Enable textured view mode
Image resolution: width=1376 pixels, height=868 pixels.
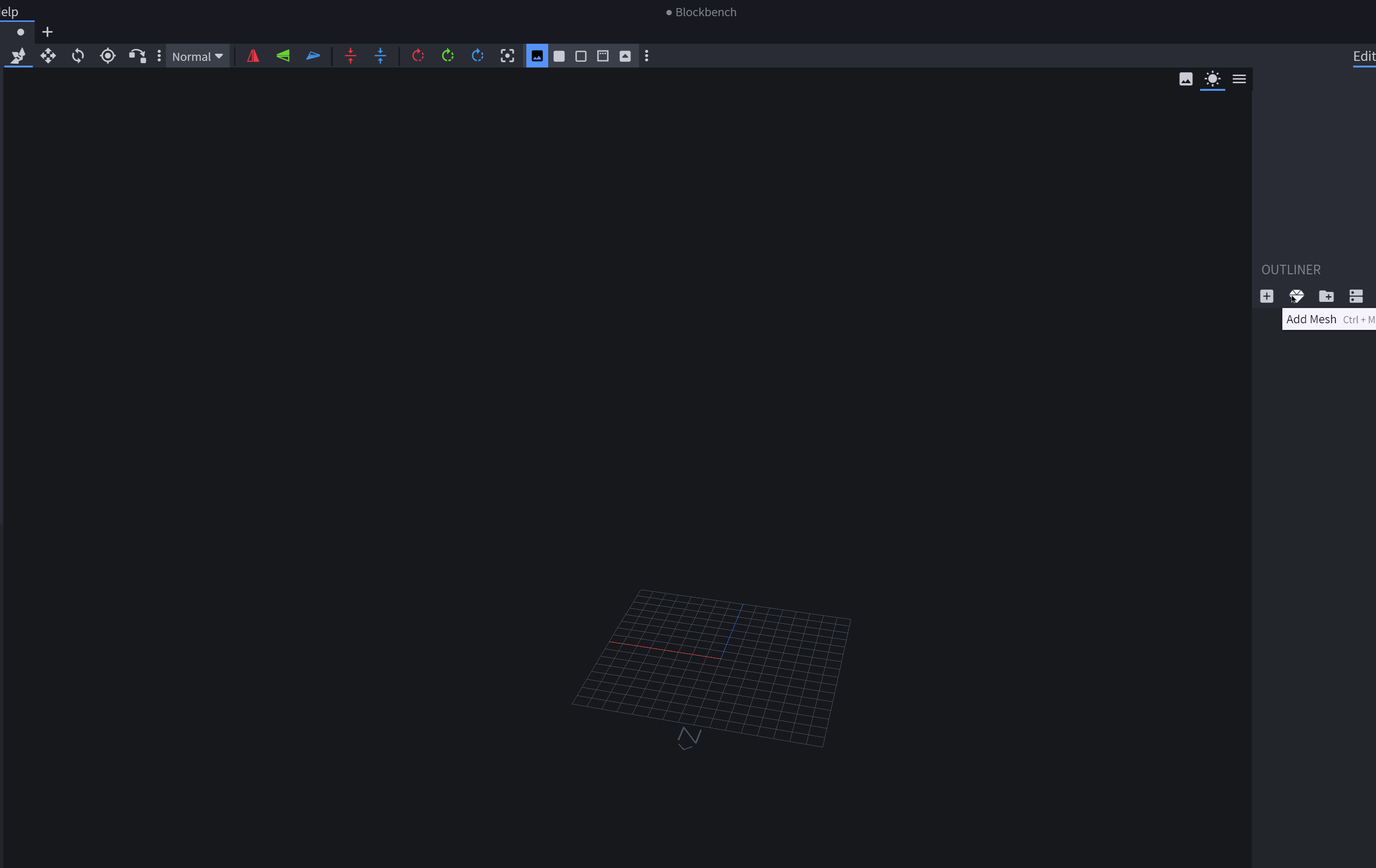(537, 56)
